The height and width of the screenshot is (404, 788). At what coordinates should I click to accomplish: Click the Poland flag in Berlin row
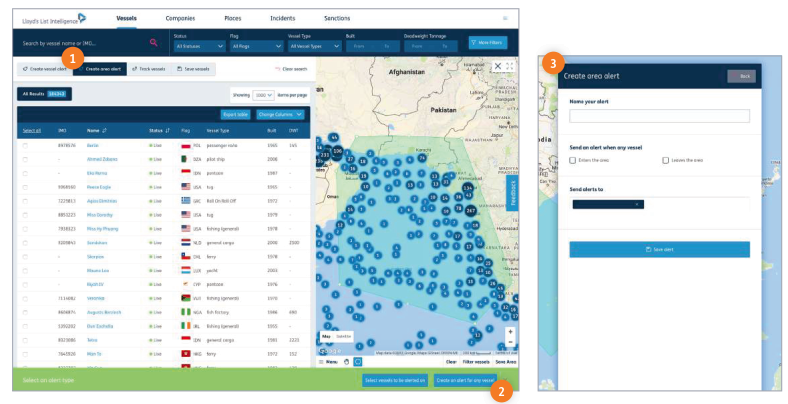click(186, 145)
